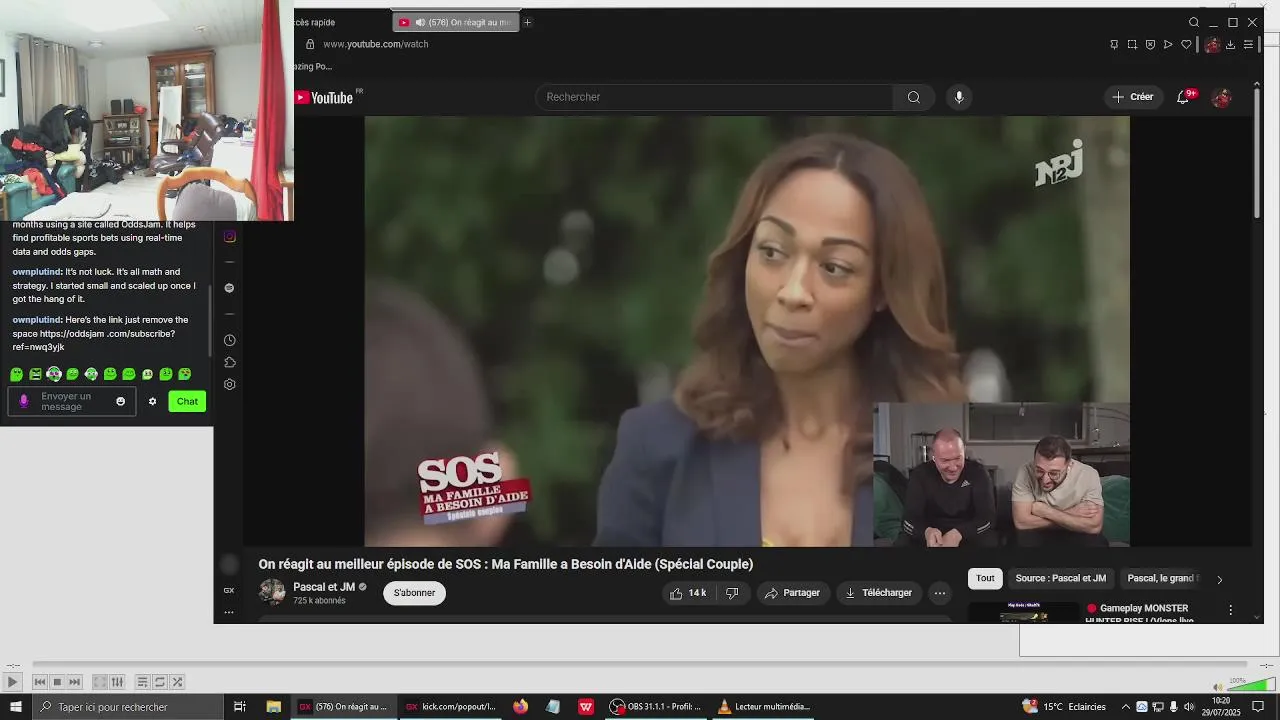Select the Tout filter chip
The width and height of the screenshot is (1280, 720).
[x=985, y=578]
